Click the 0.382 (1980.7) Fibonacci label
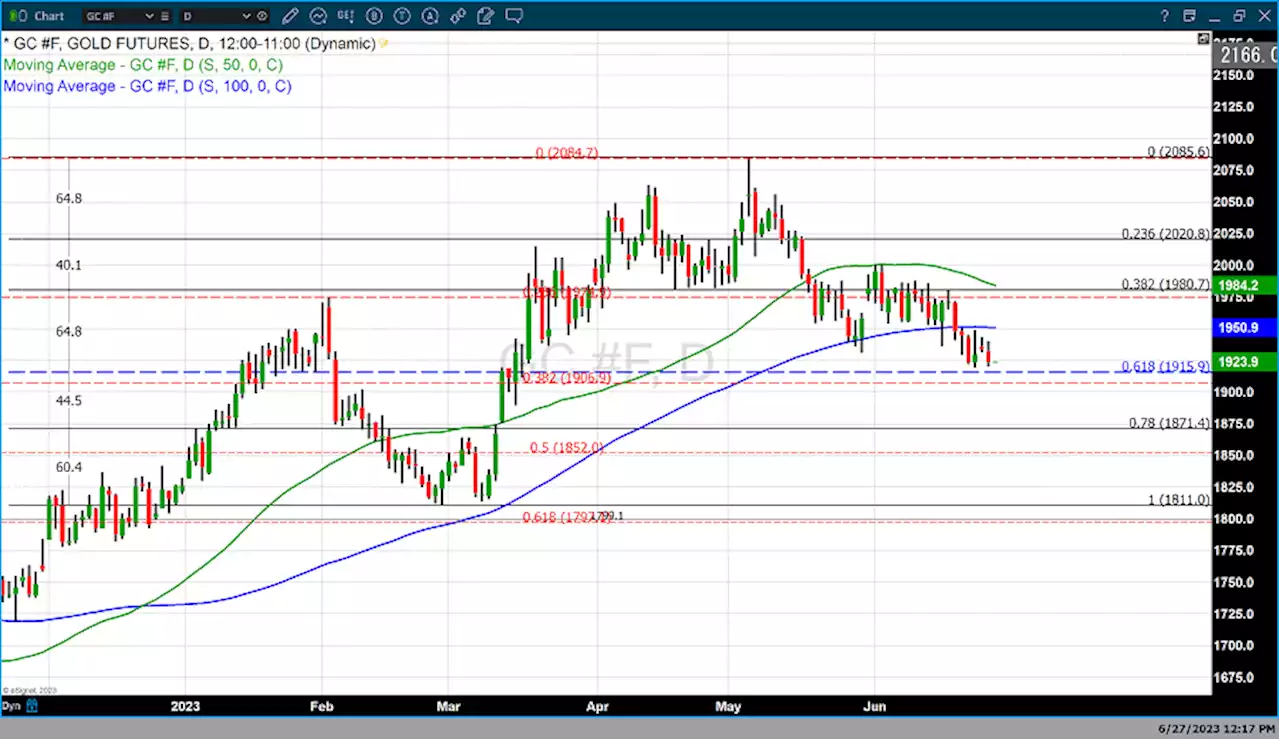The height and width of the screenshot is (739, 1280). 1165,284
